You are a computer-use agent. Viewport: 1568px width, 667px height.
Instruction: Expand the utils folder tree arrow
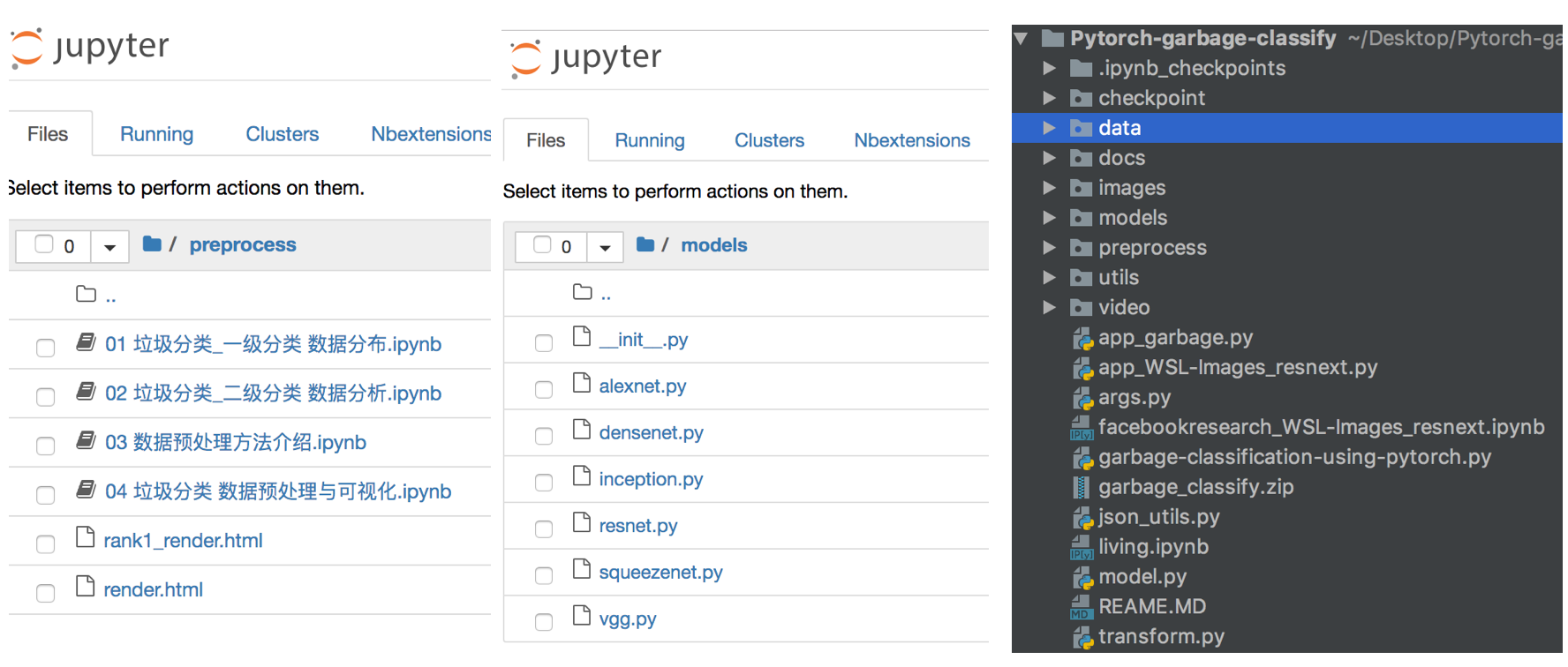(1049, 278)
